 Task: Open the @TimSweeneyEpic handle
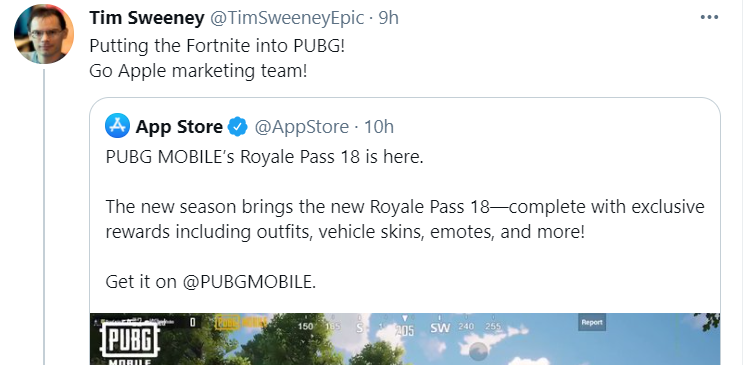pyautogui.click(x=287, y=18)
